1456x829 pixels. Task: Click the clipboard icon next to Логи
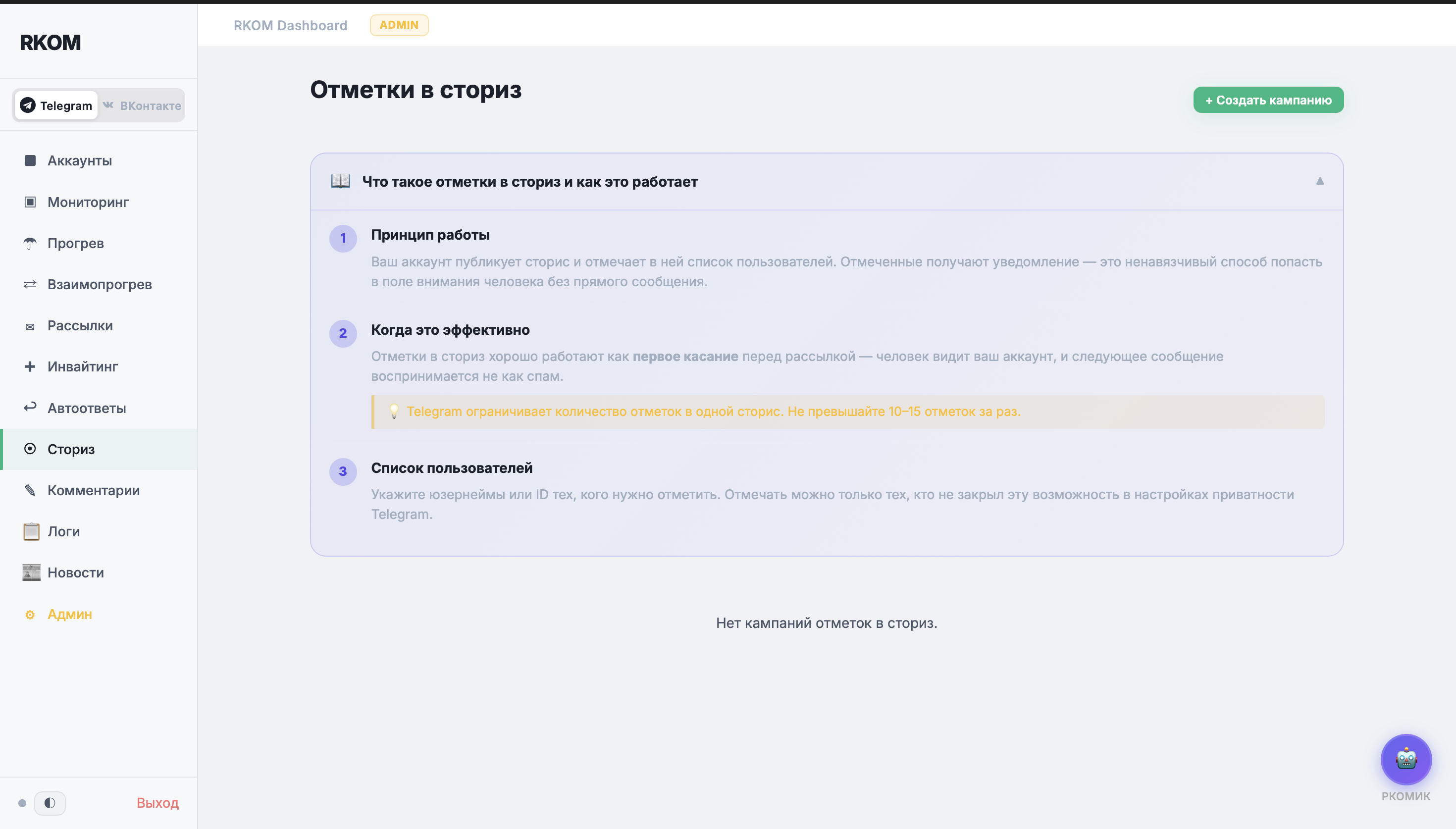point(31,531)
